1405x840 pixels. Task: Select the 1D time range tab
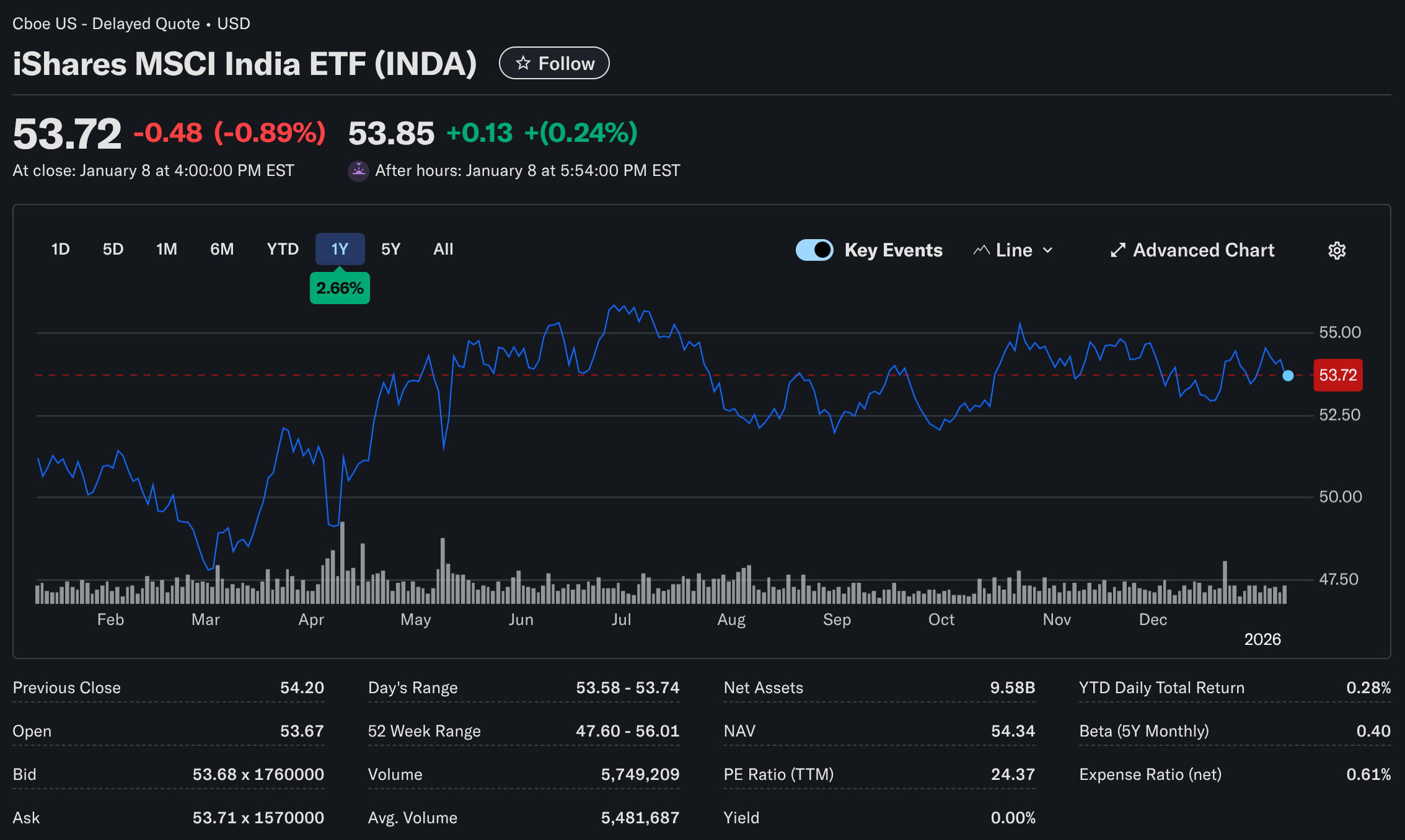point(60,249)
